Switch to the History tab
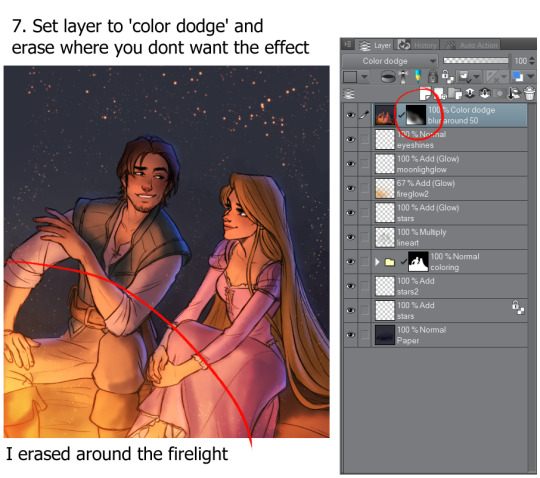540x478 pixels. 417,45
